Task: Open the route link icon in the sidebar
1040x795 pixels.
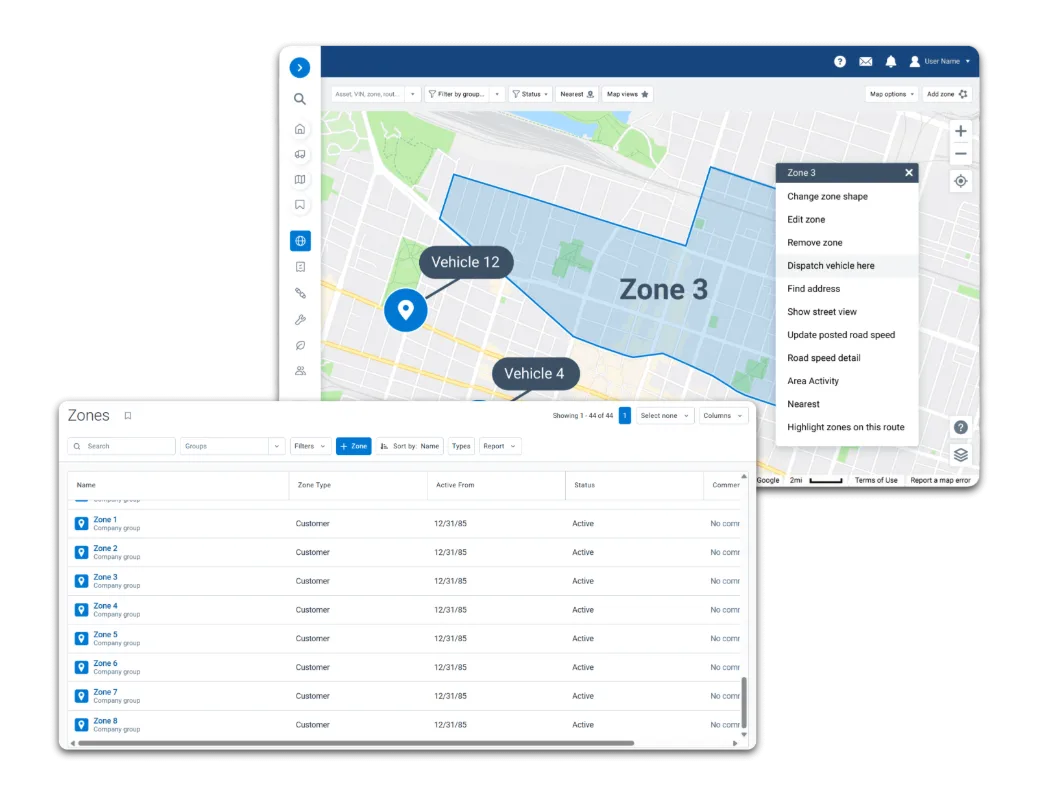Action: 300,292
